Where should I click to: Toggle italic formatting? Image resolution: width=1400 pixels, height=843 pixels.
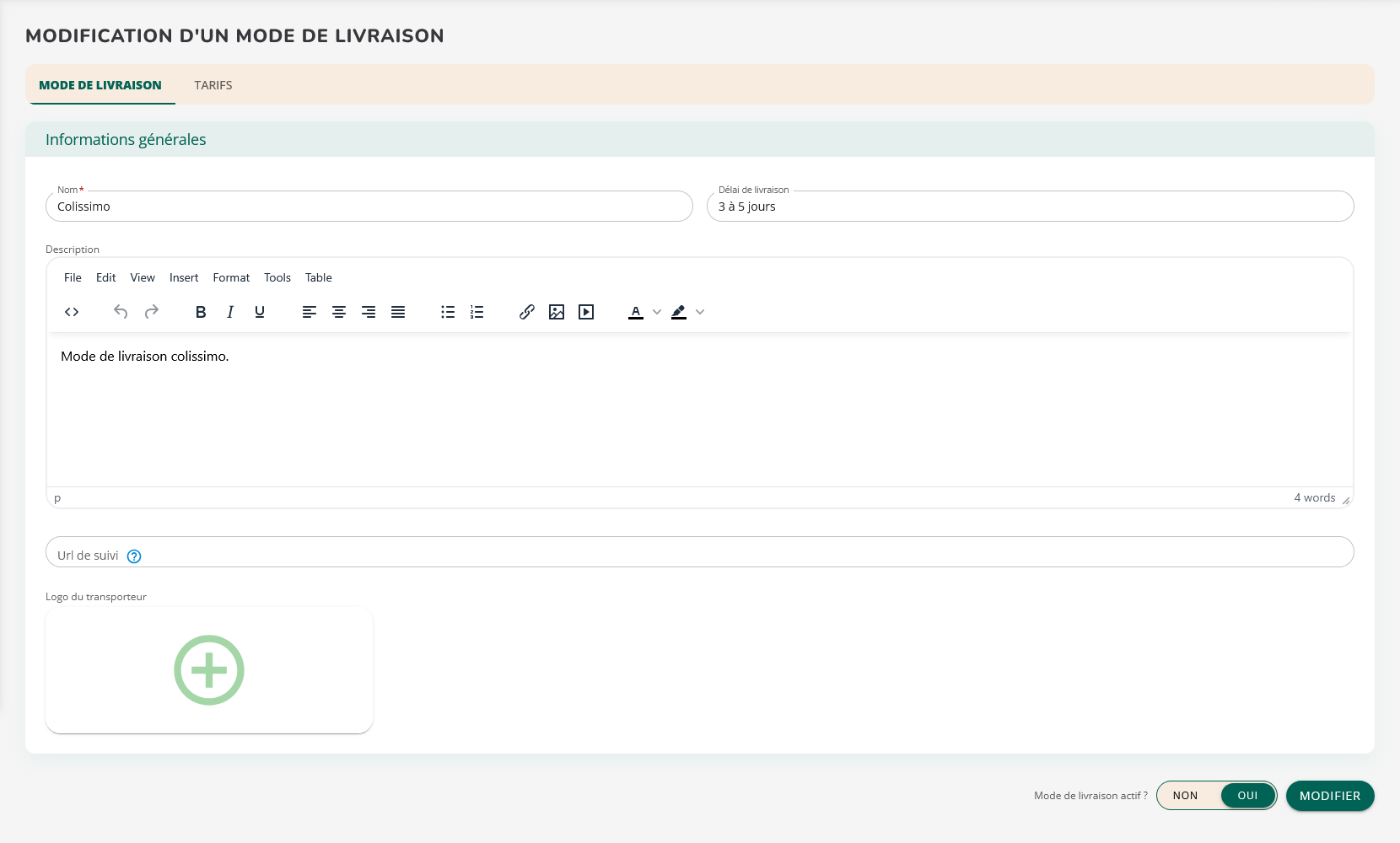(x=230, y=312)
